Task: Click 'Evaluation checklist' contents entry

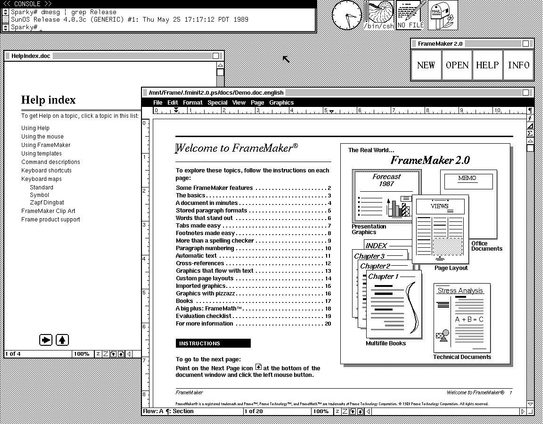Action: (x=253, y=316)
